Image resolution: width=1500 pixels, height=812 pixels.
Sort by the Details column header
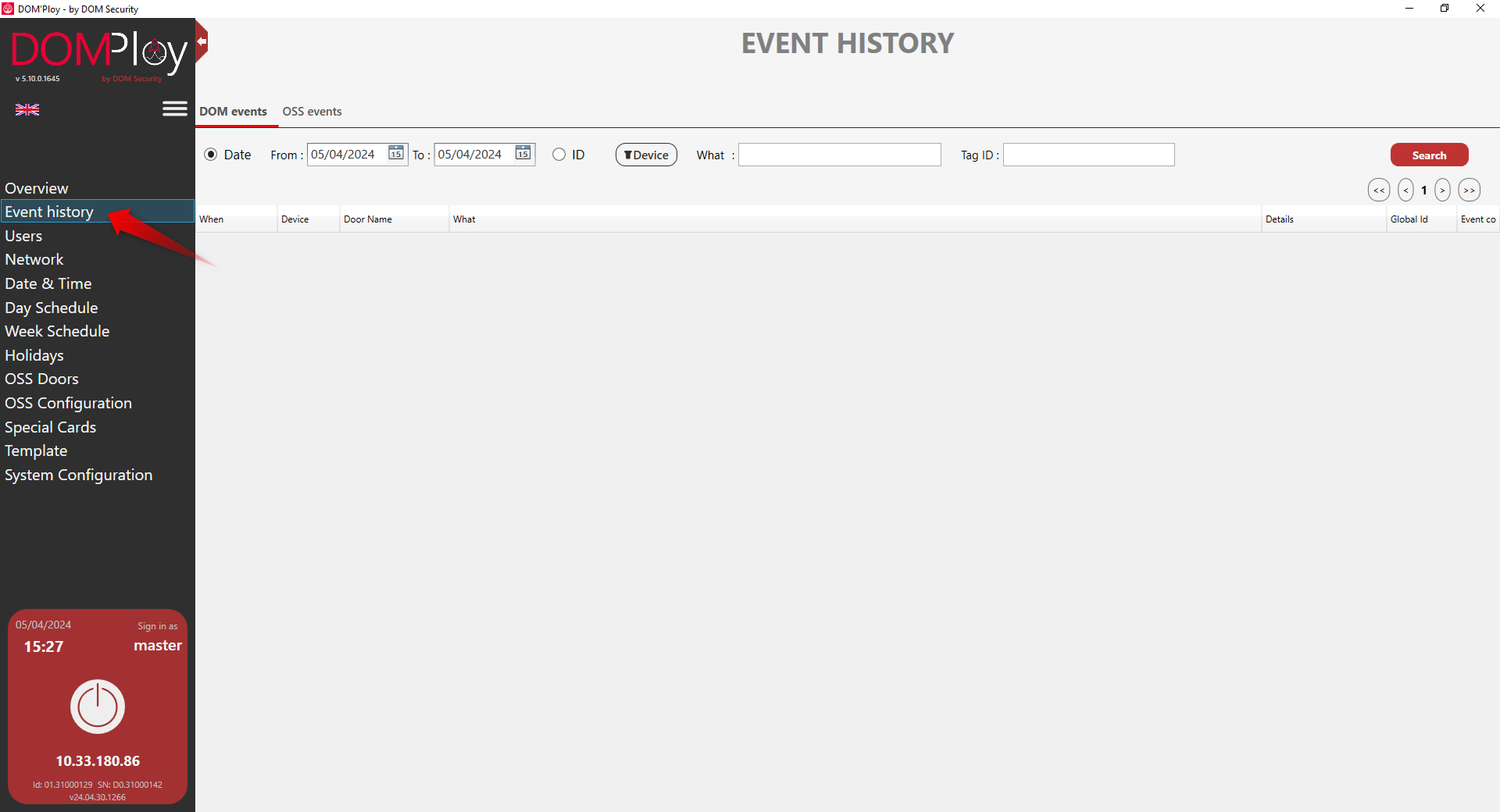1323,219
